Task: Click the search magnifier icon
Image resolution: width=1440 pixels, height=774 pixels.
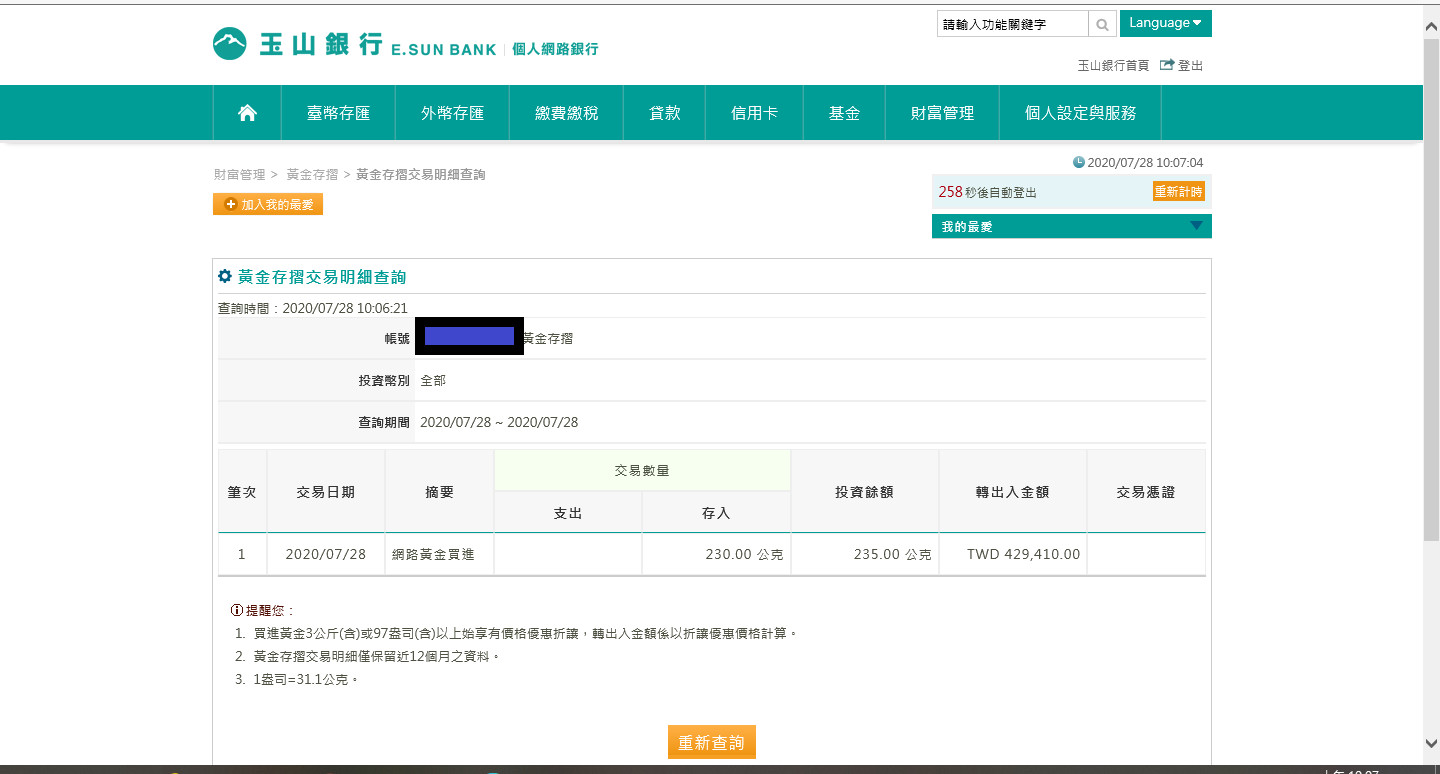Action: click(1101, 24)
